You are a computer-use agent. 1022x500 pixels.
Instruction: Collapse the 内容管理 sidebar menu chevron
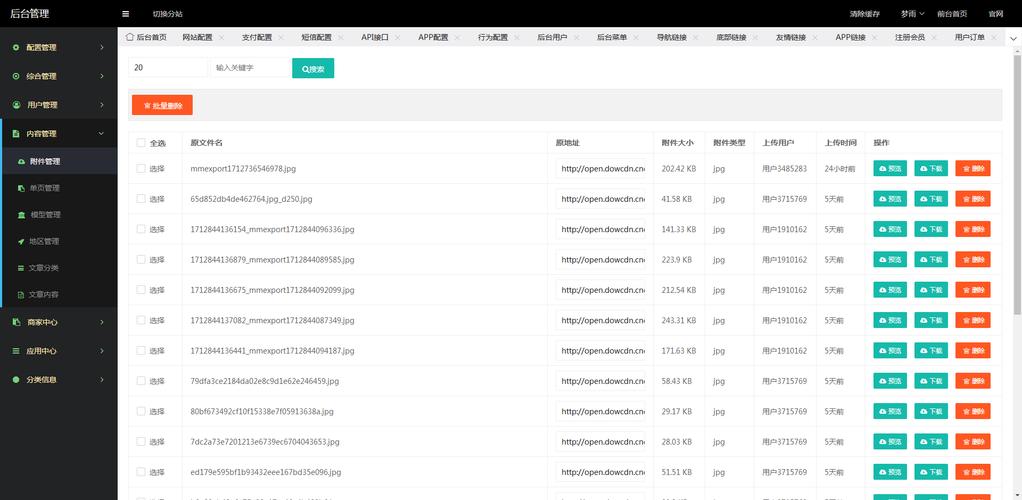[x=101, y=134]
